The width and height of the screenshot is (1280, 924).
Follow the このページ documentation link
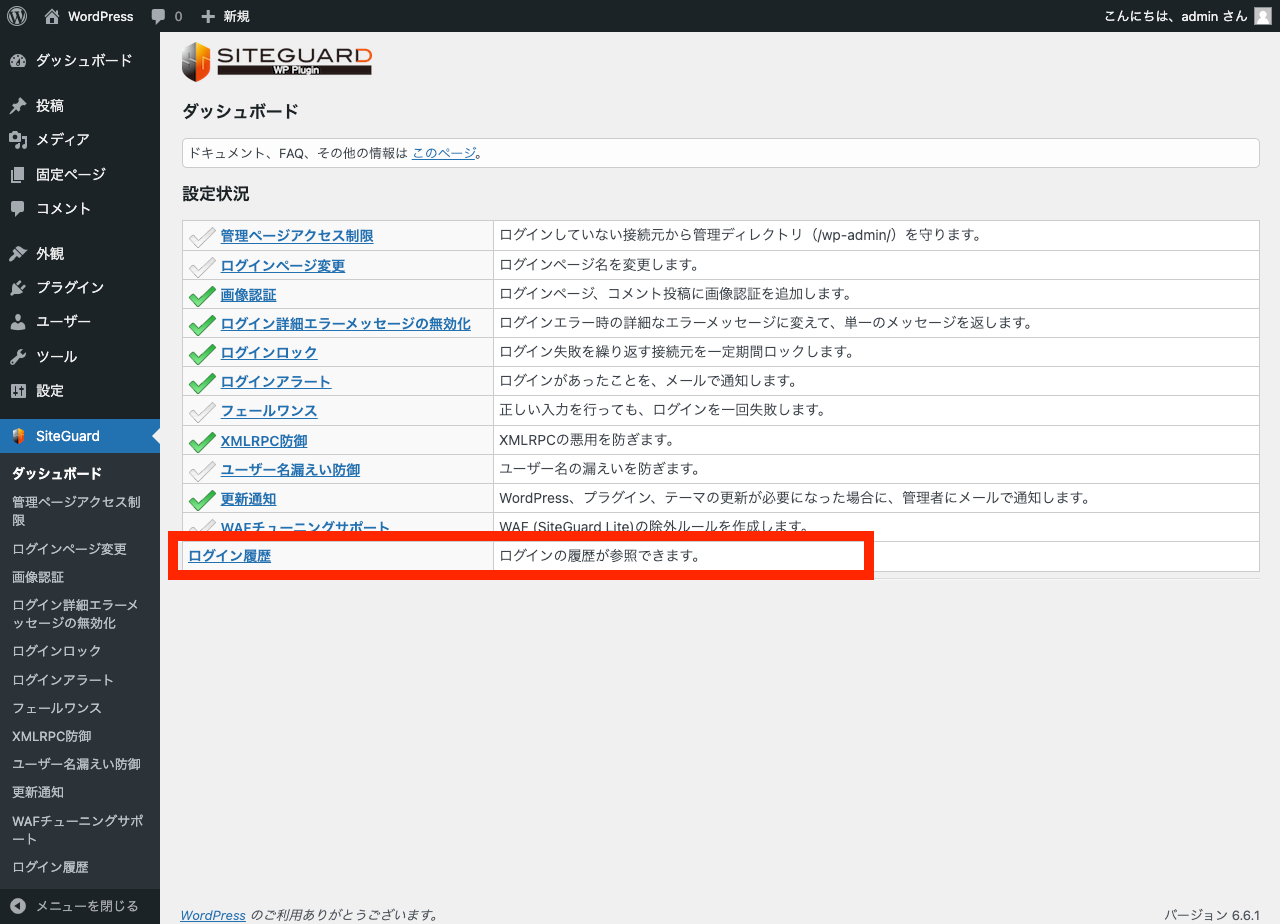pyautogui.click(x=444, y=153)
